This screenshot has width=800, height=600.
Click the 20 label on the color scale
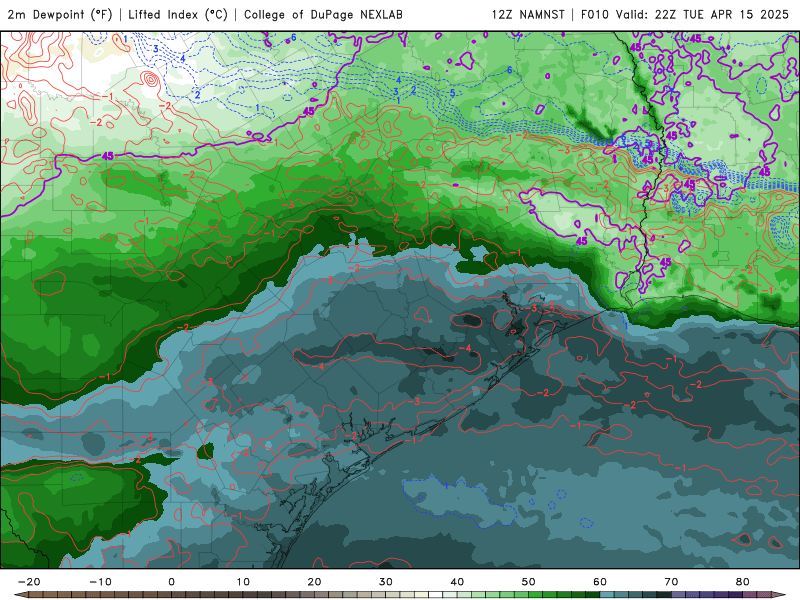[x=314, y=582]
